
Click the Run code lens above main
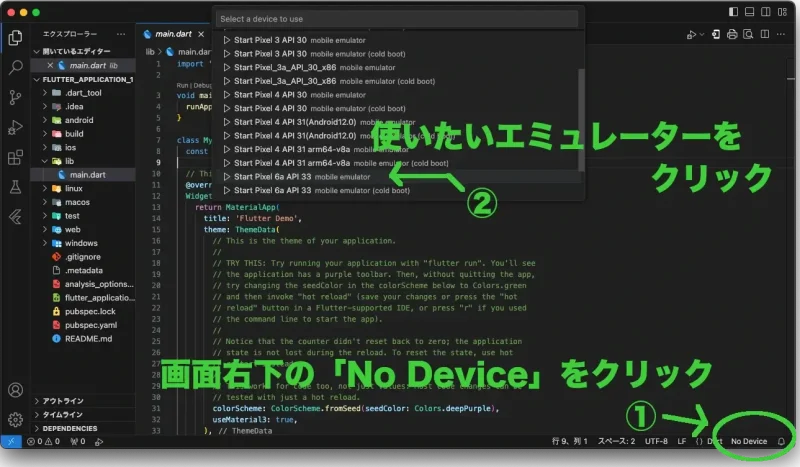click(x=182, y=85)
